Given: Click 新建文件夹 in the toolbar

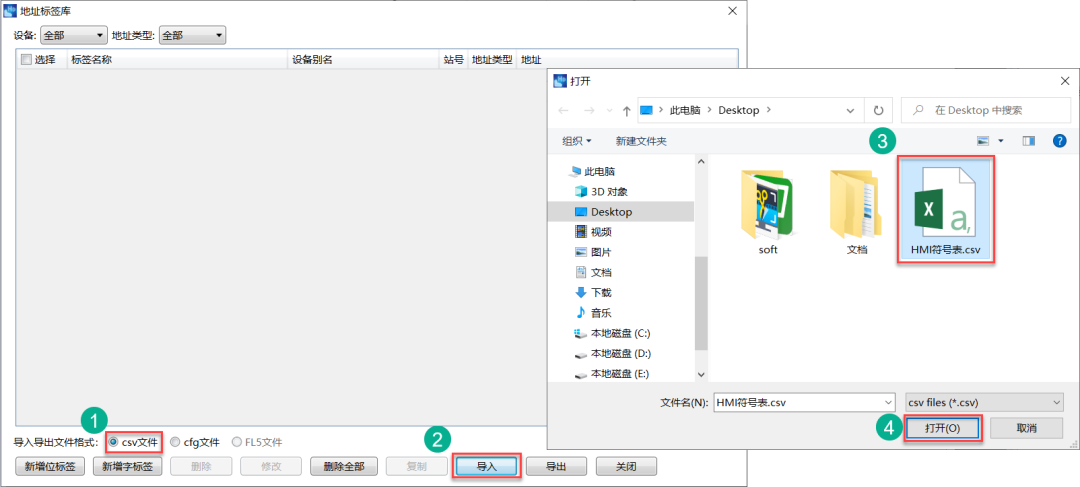Looking at the screenshot, I should click(641, 141).
